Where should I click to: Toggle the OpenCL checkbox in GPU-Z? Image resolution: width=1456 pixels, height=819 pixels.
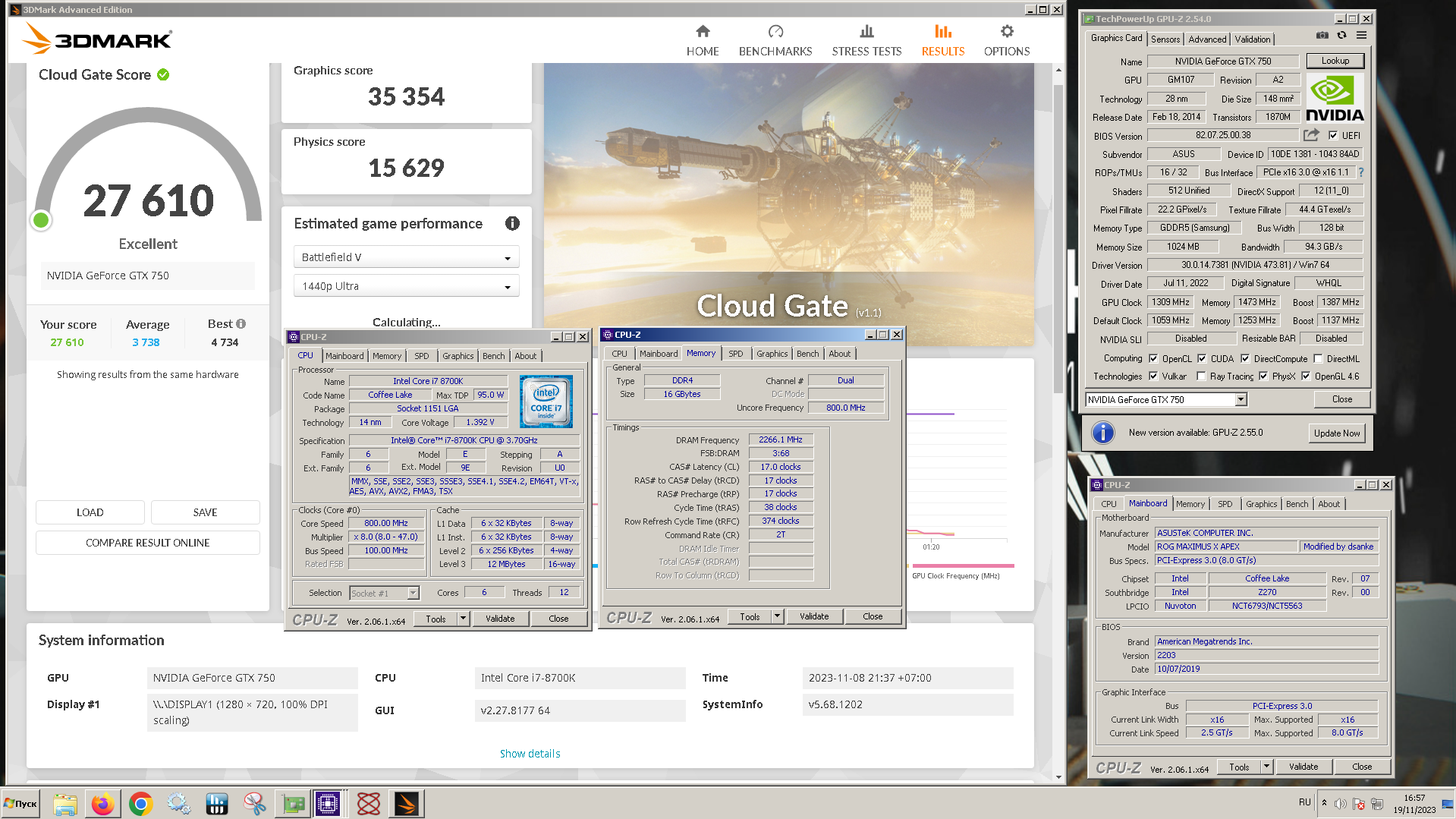[x=1153, y=358]
